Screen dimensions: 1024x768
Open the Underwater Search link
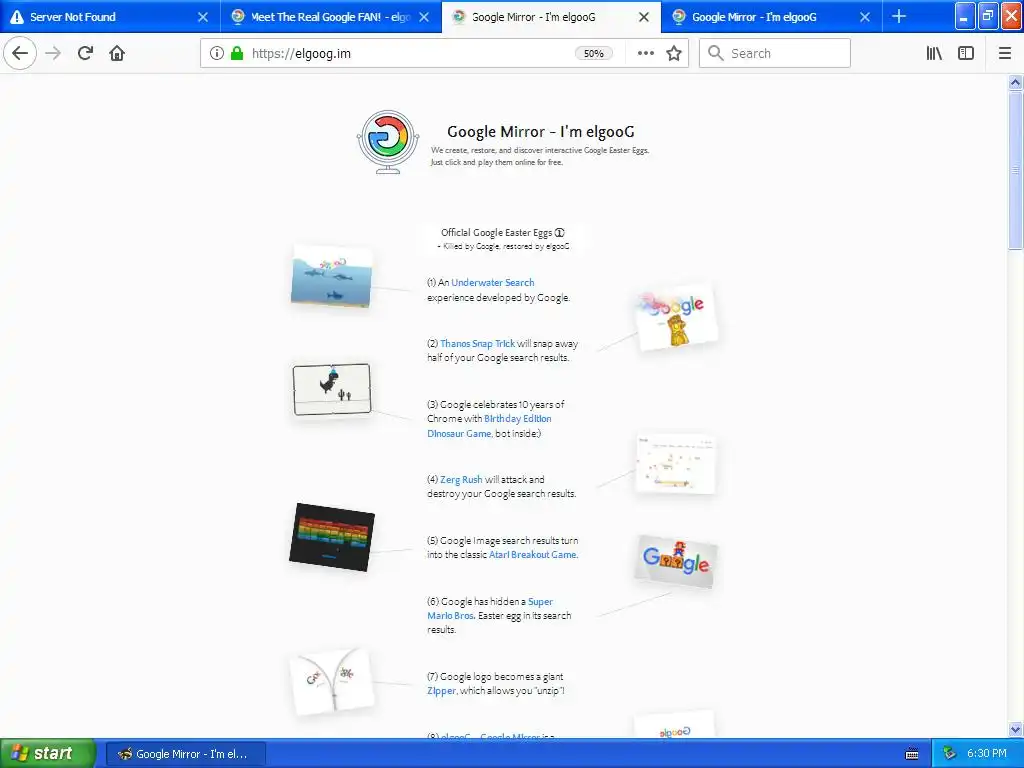(492, 283)
